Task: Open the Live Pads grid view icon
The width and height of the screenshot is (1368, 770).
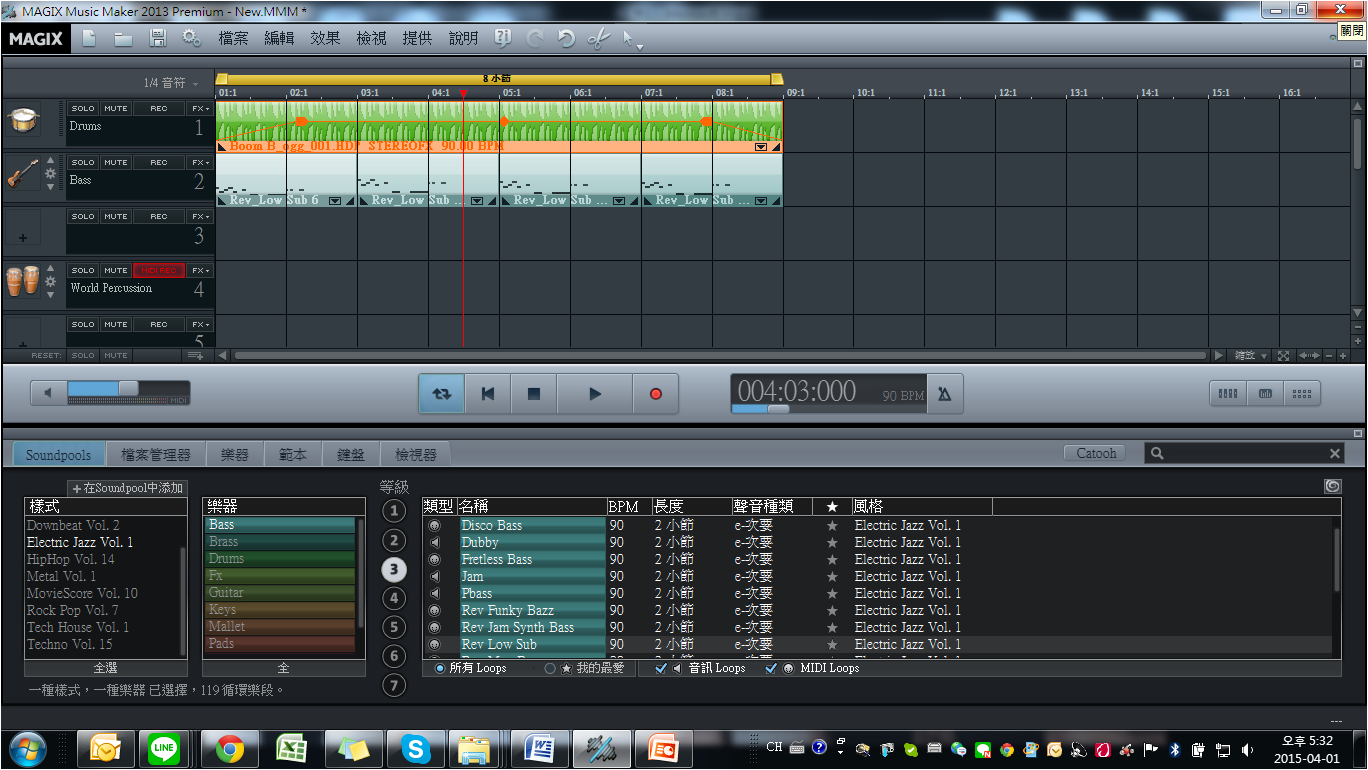Action: pos(1302,394)
